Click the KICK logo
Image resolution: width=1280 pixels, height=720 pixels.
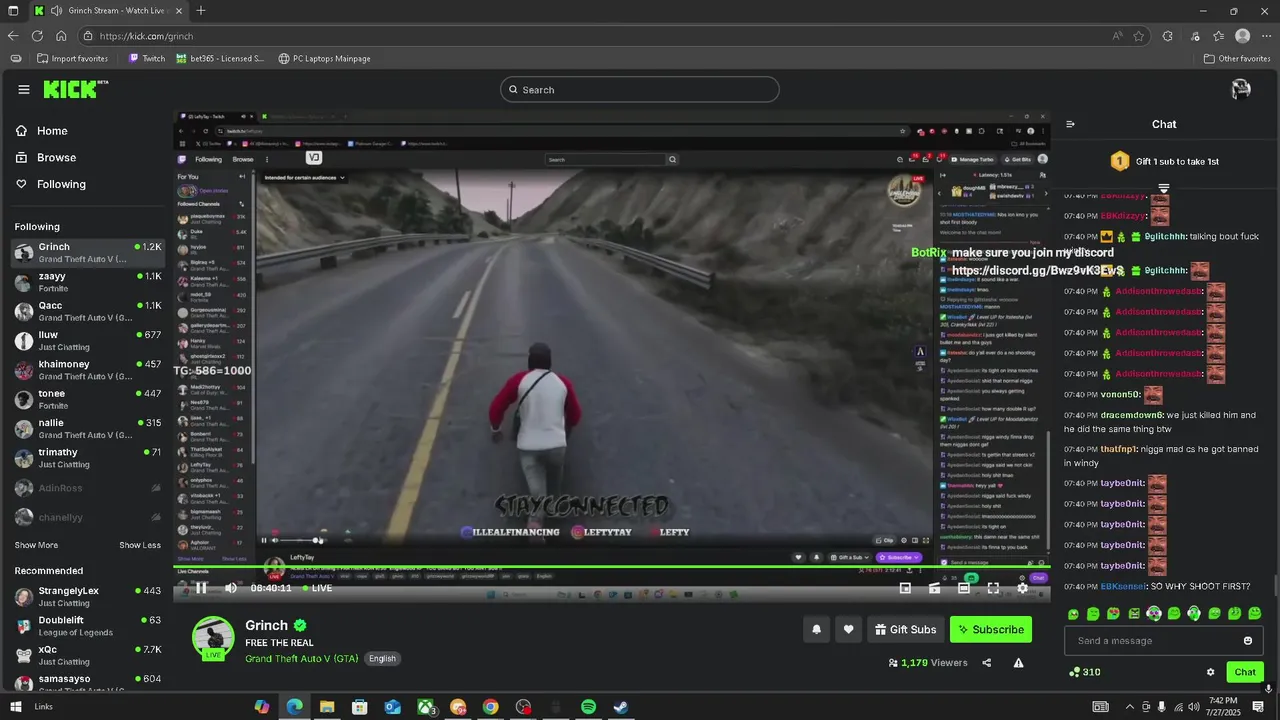coord(76,89)
